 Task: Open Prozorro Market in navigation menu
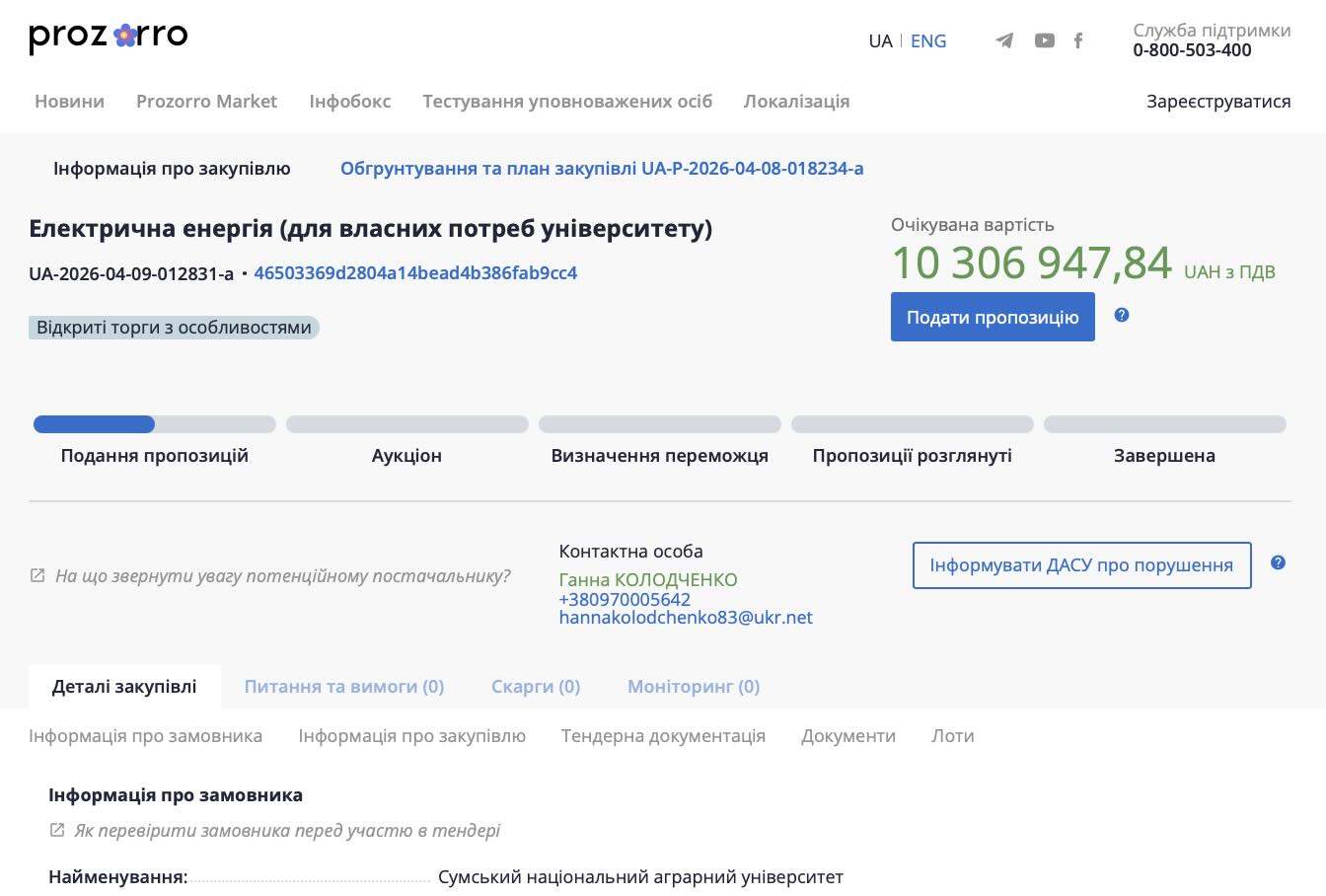(x=206, y=102)
